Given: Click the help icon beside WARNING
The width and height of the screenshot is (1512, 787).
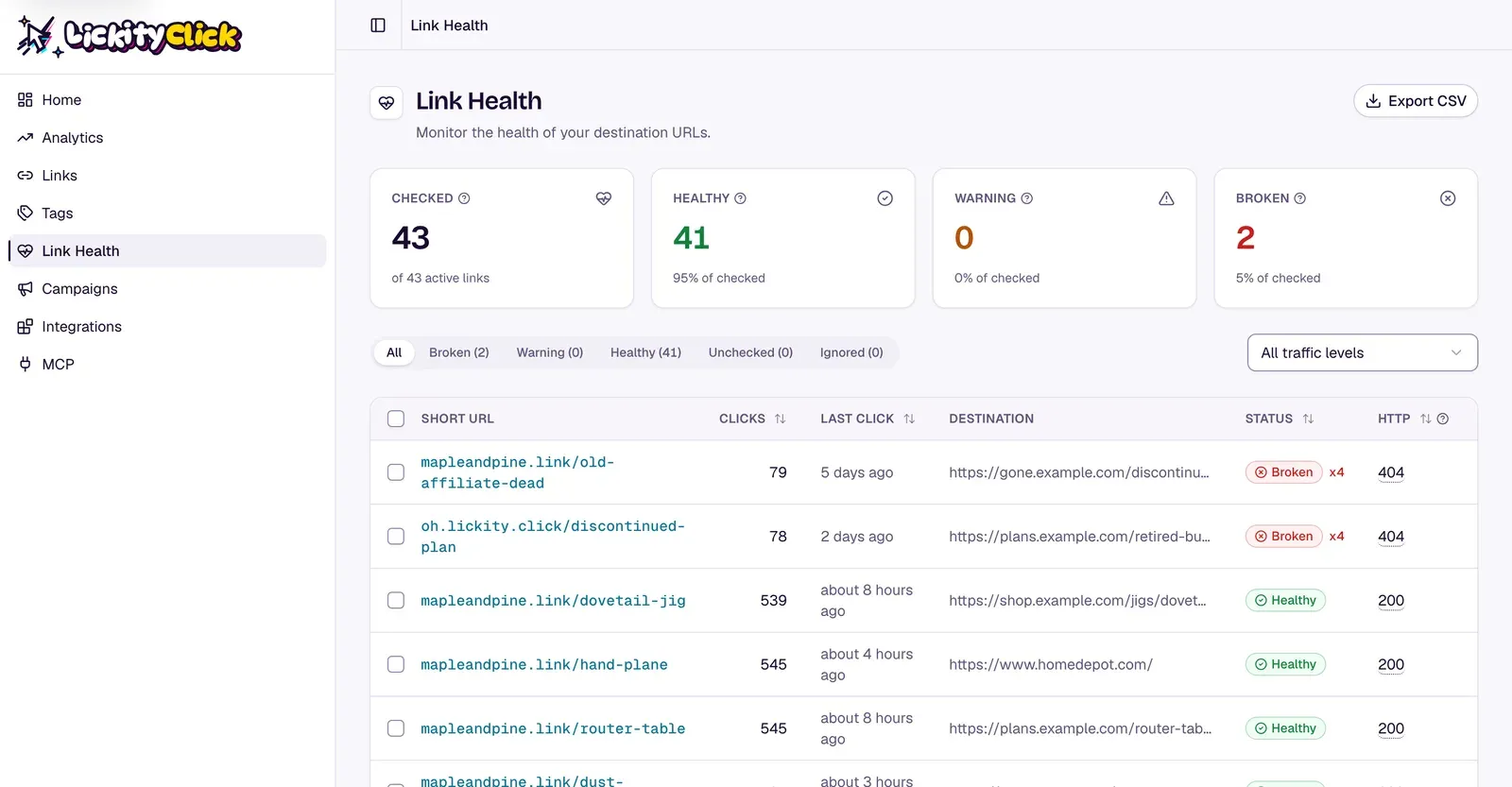Looking at the screenshot, I should pyautogui.click(x=1027, y=198).
